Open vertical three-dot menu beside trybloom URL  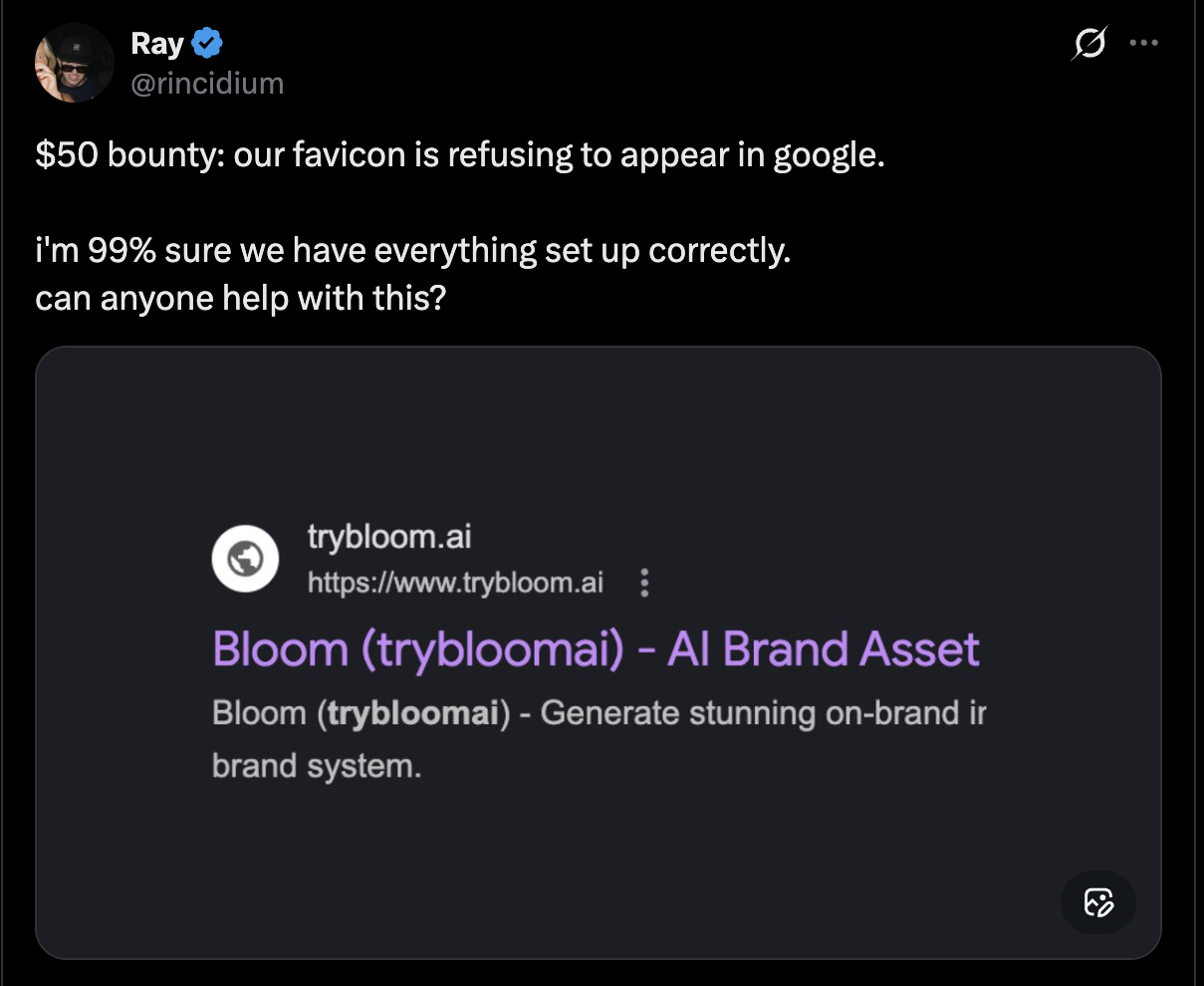644,583
